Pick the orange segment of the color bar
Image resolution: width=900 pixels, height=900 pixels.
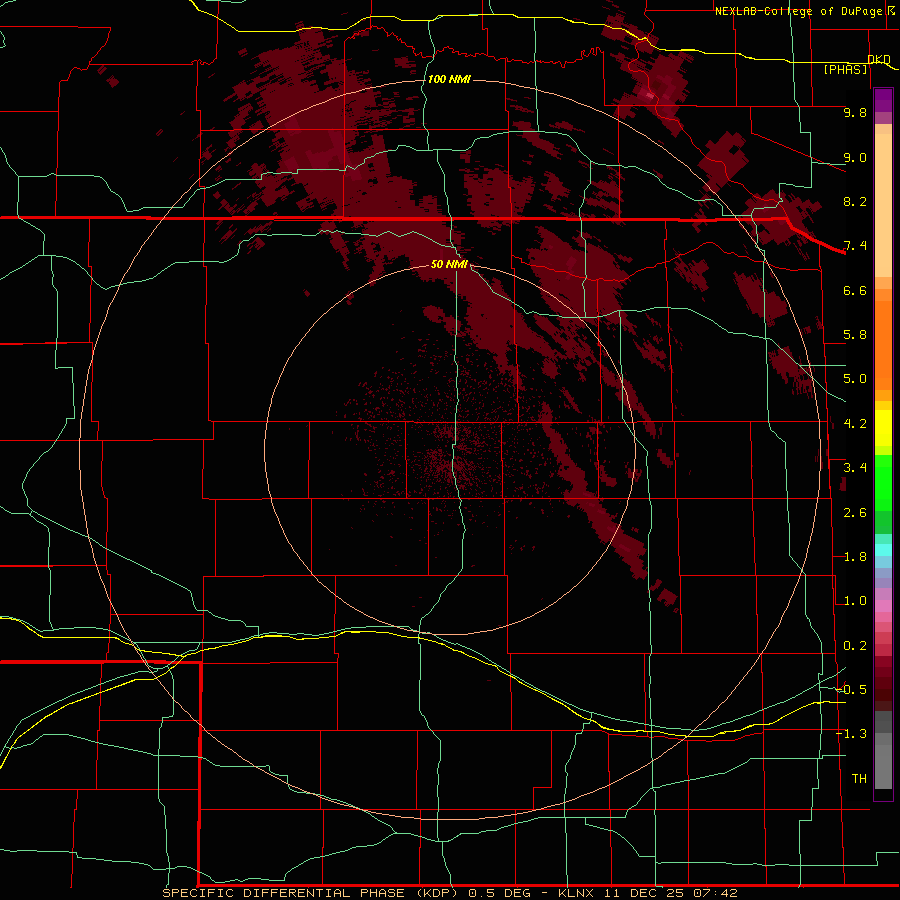tap(883, 346)
